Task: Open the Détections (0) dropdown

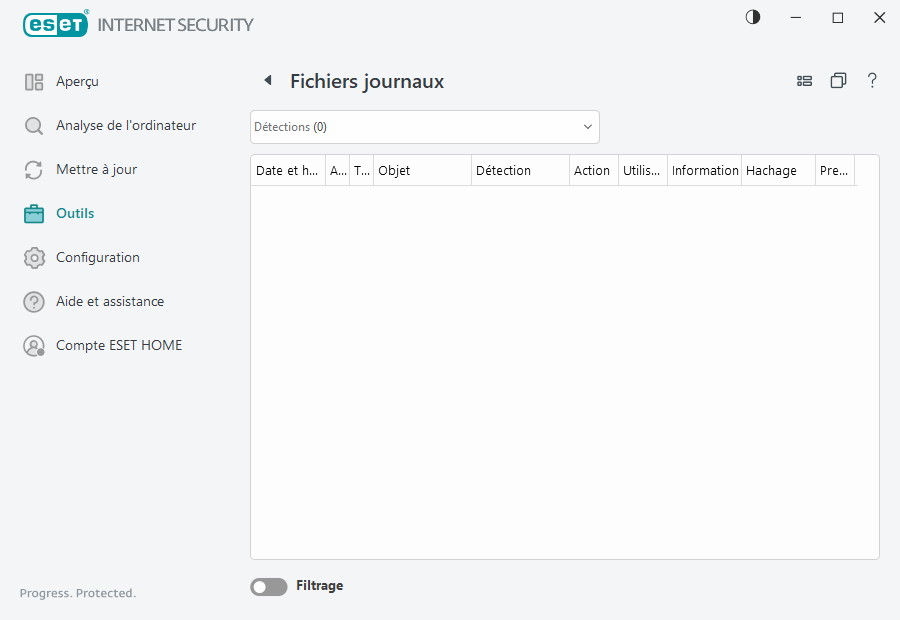Action: 424,127
